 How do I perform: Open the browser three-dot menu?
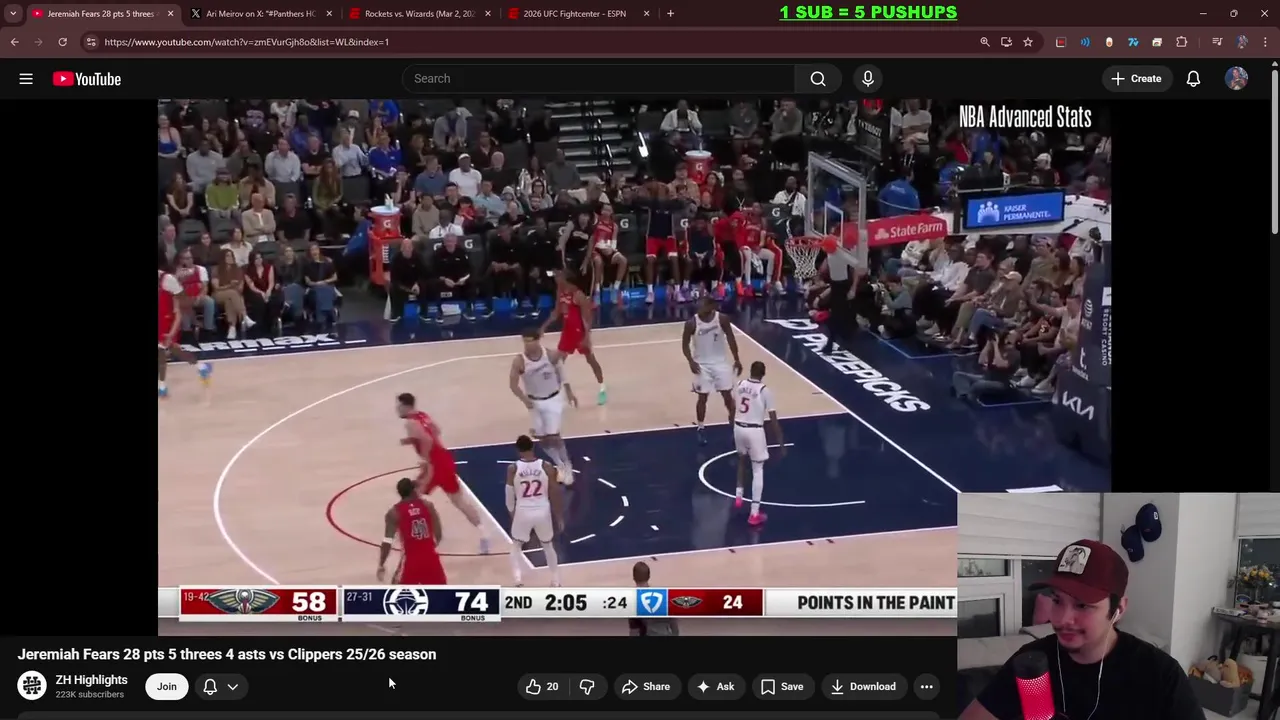click(1265, 42)
